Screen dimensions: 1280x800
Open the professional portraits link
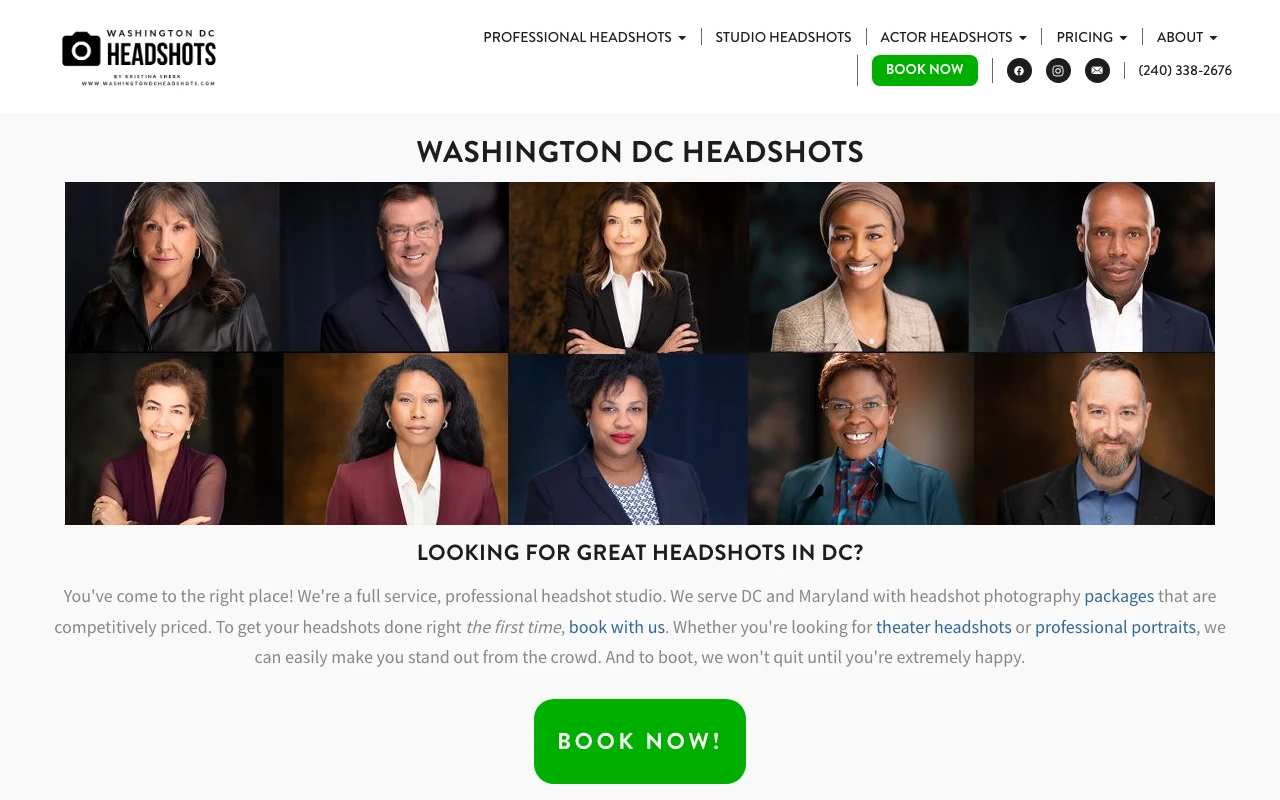tap(1115, 627)
